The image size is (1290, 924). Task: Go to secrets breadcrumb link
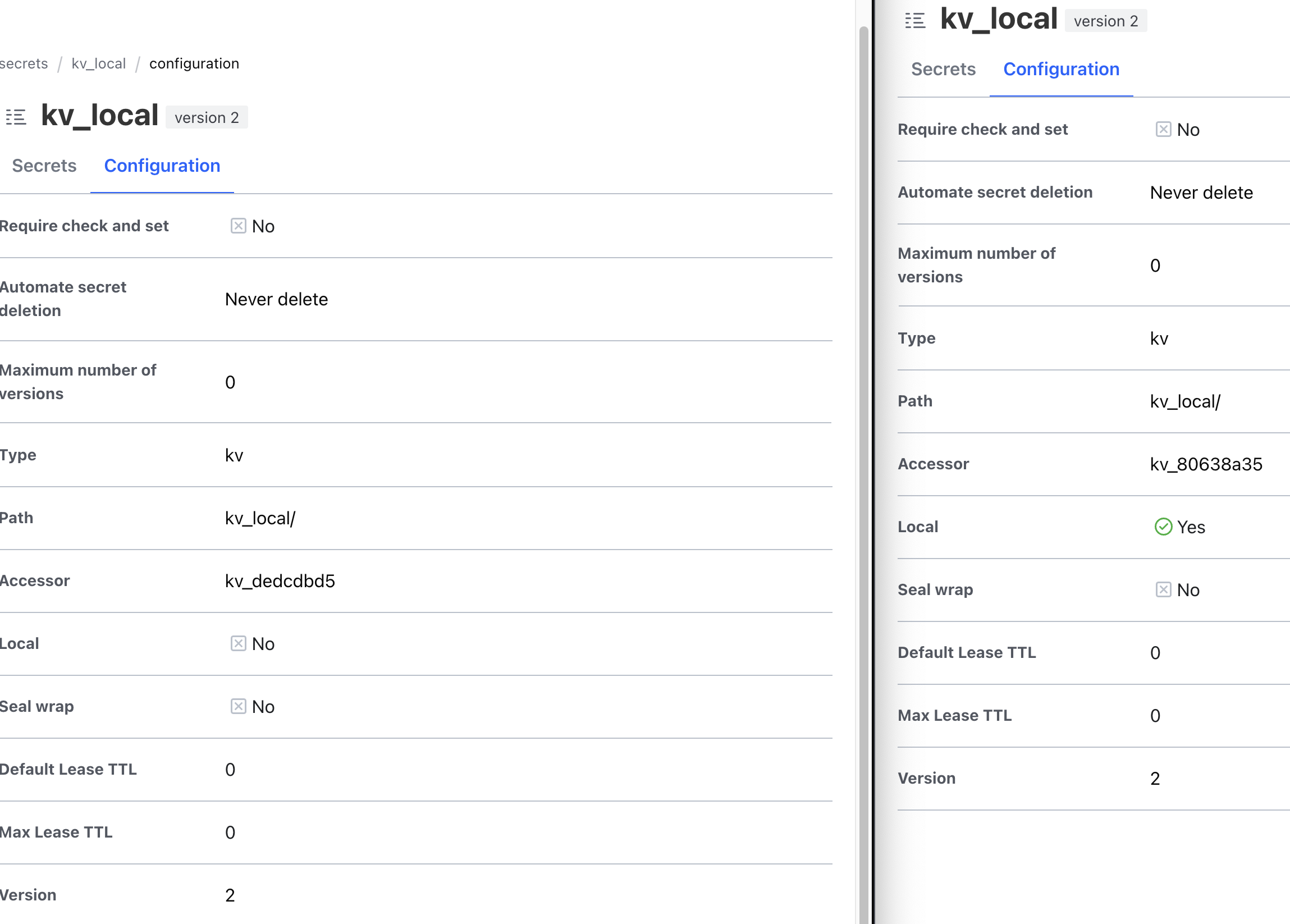point(24,63)
